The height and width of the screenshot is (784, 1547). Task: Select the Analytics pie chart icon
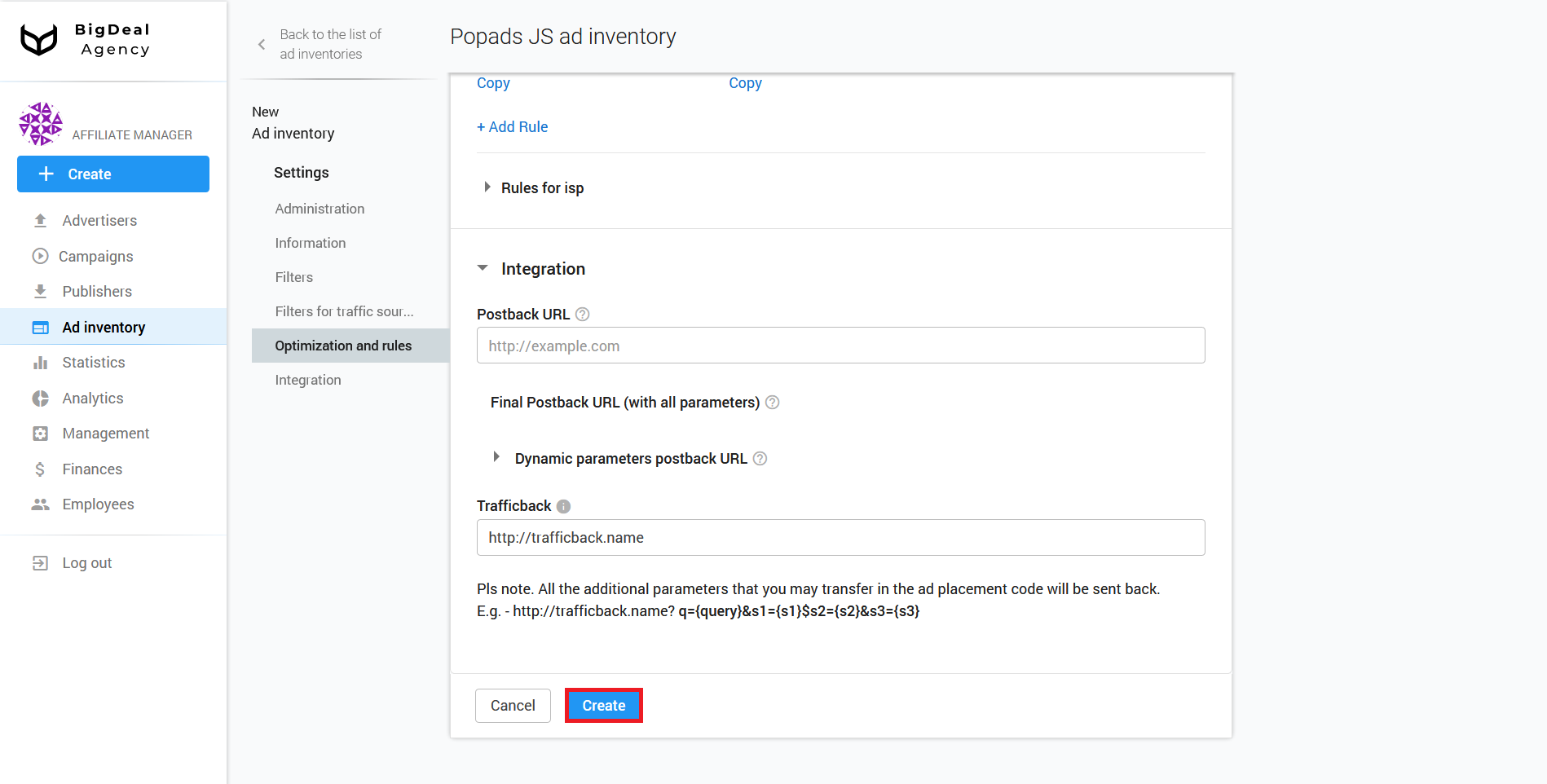click(41, 398)
